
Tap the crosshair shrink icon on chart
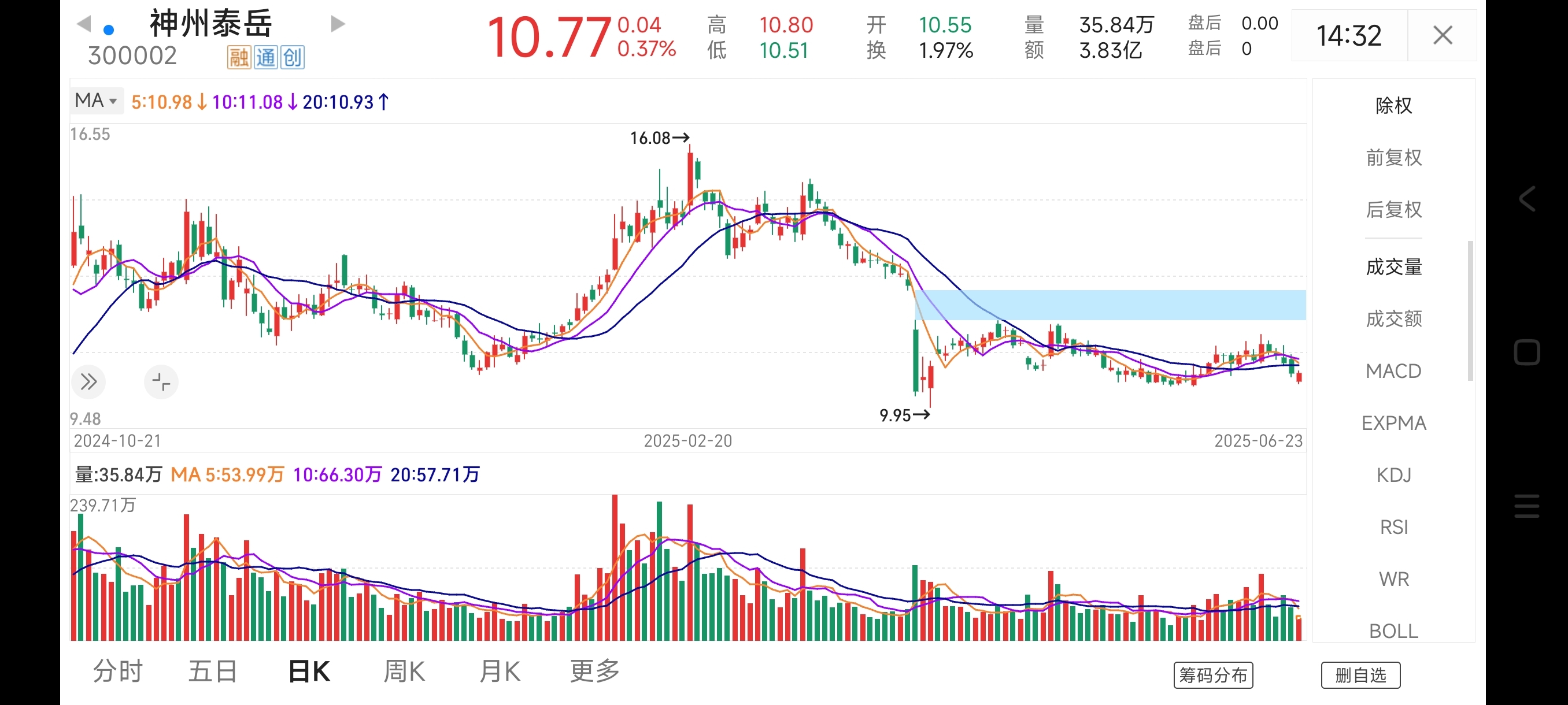161,382
